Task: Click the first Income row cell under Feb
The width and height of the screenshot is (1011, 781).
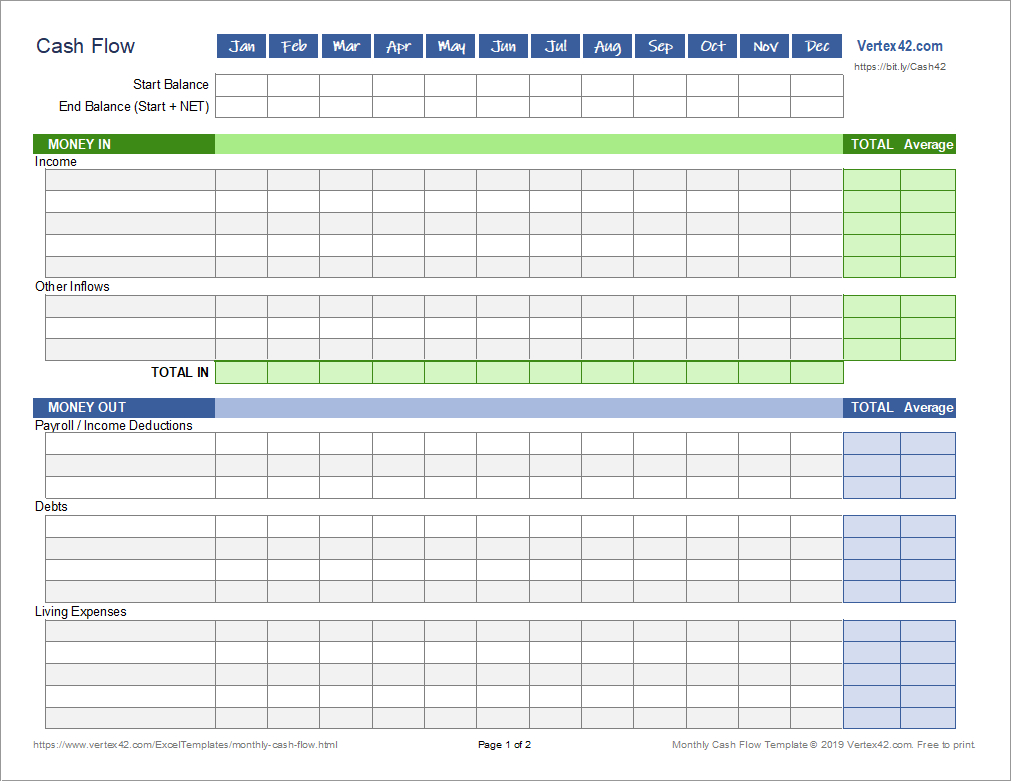Action: point(293,179)
